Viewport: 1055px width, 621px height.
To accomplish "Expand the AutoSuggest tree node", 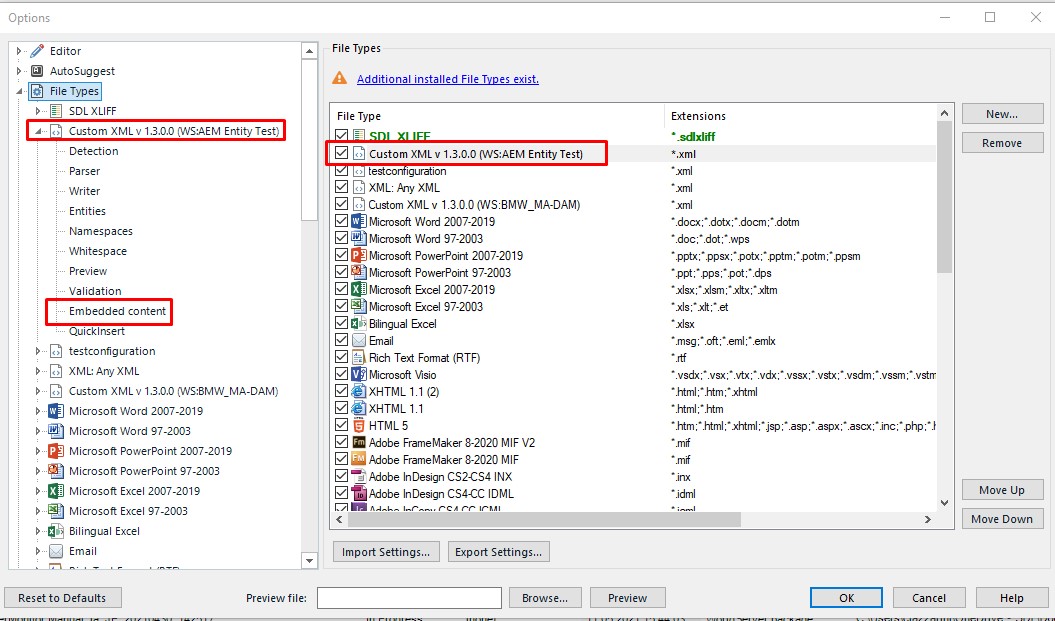I will pyautogui.click(x=19, y=71).
